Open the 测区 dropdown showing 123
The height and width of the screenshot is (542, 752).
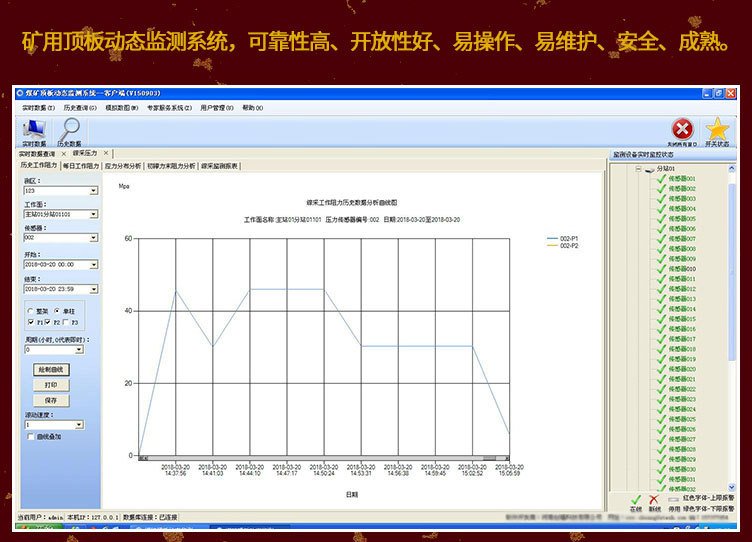[94, 191]
